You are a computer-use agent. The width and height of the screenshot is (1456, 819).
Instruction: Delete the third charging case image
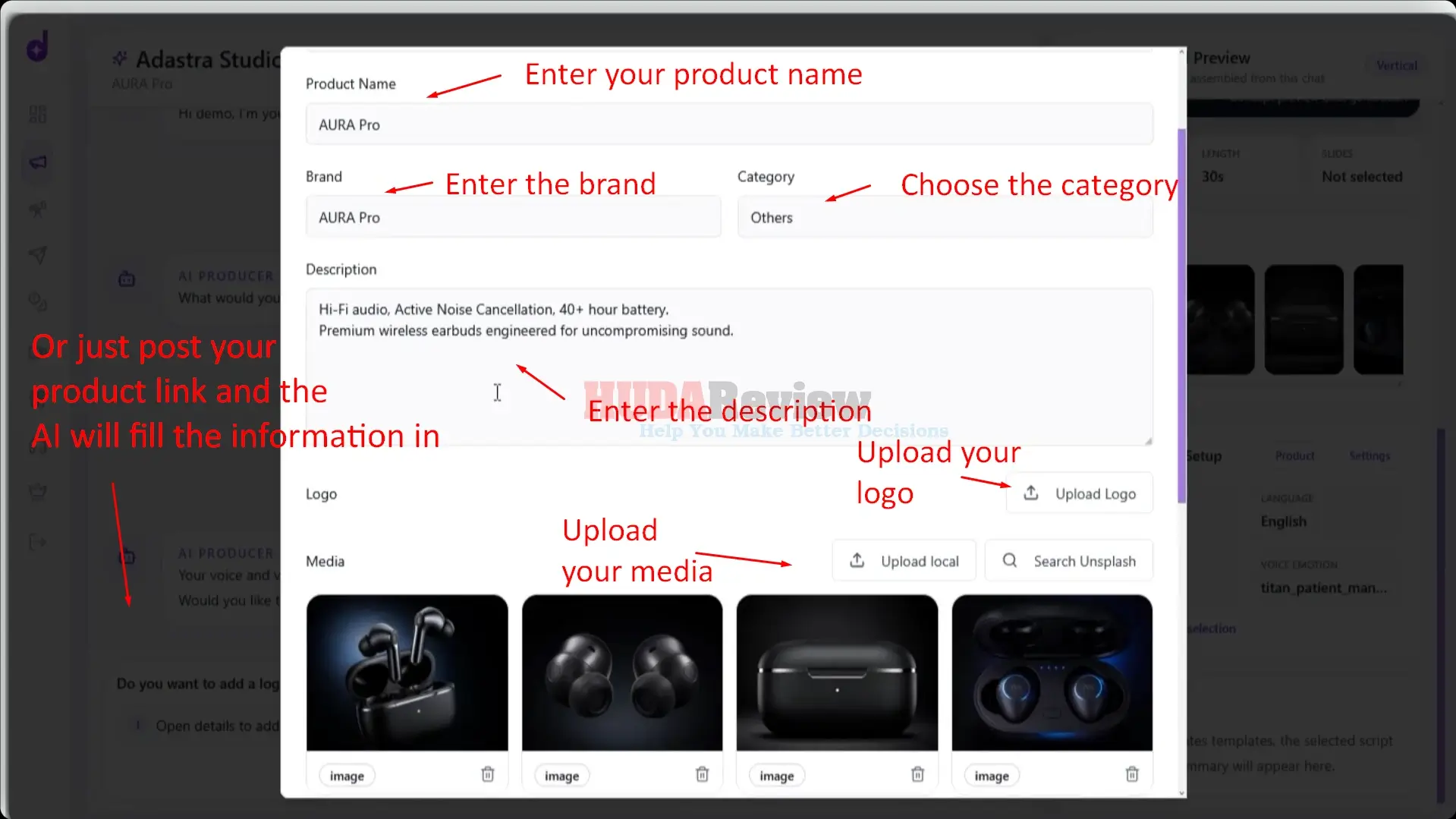coord(917,774)
